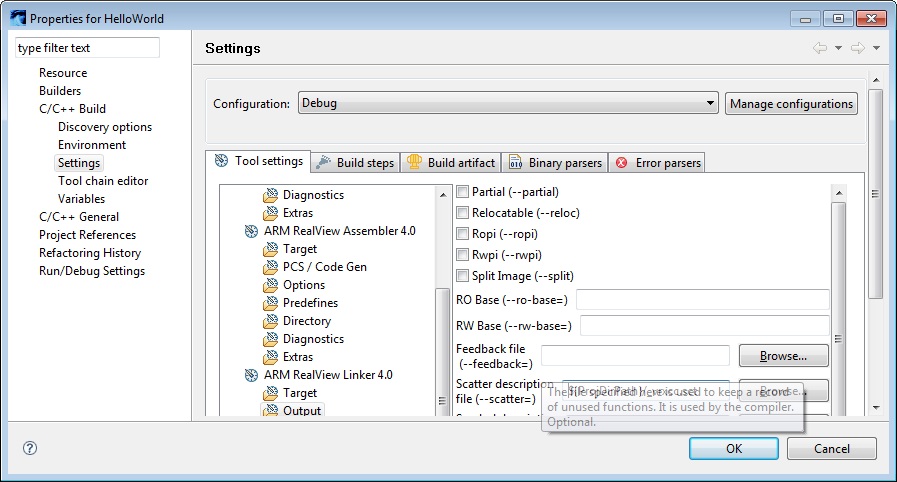Click the ARM RealView Linker 4.0 tool icon
The height and width of the screenshot is (482, 897).
[251, 375]
